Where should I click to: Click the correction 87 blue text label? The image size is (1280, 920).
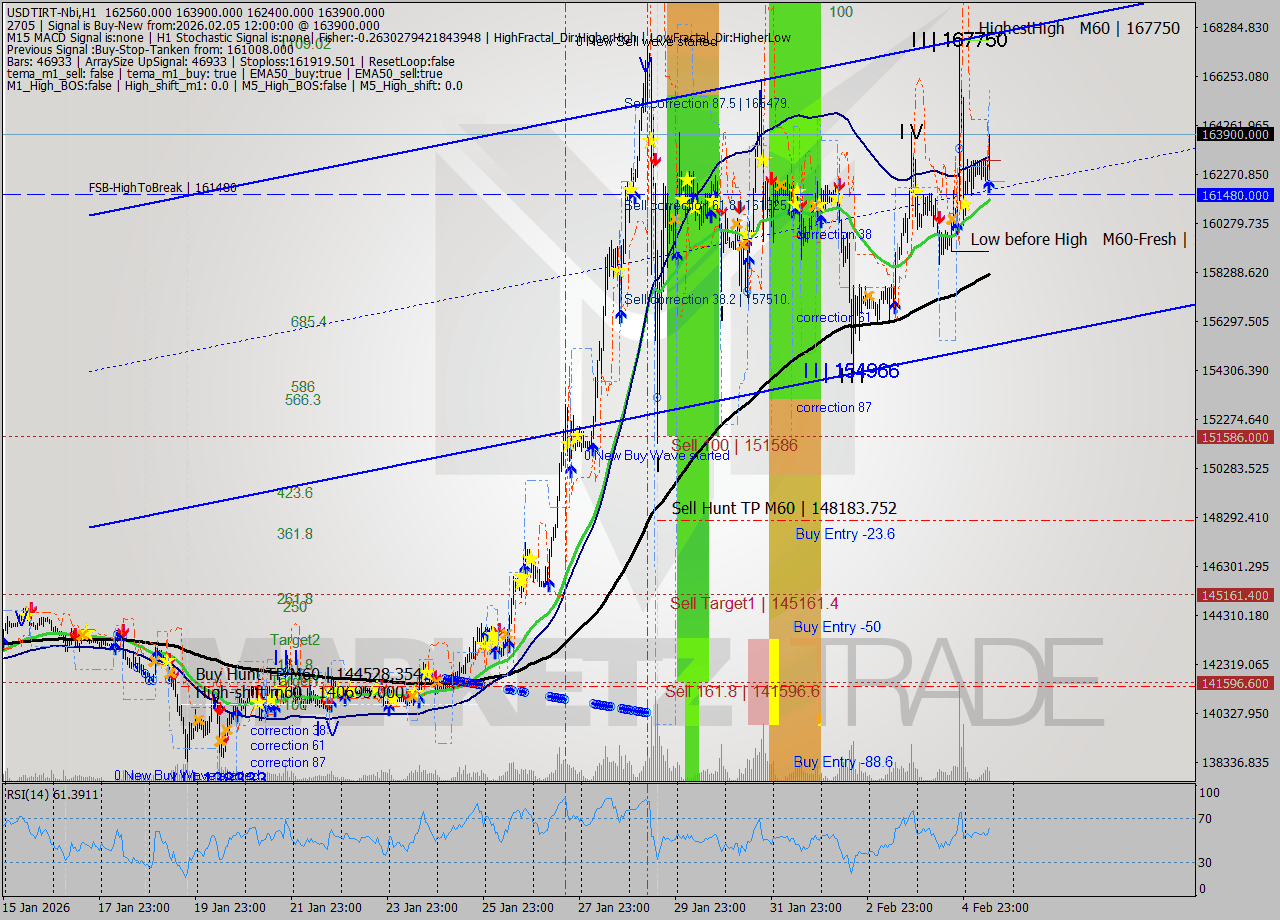coord(834,407)
